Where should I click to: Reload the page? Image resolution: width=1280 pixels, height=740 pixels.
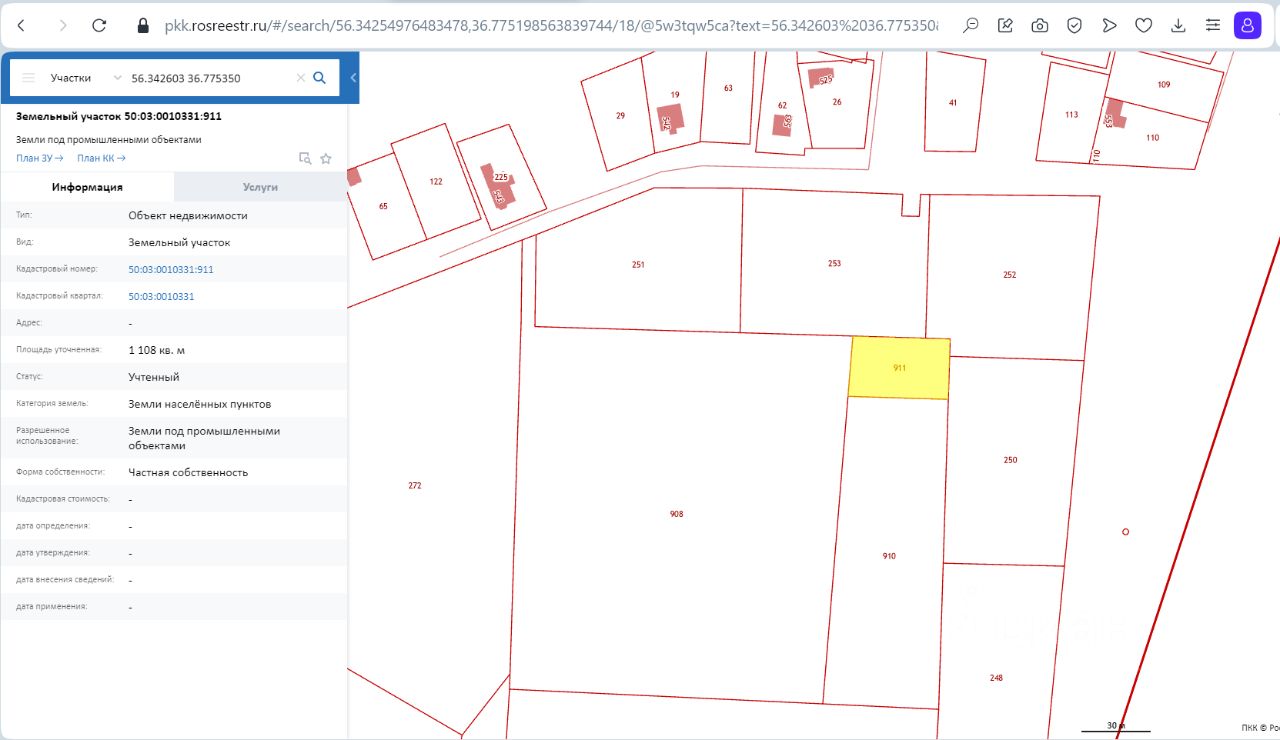click(x=98, y=25)
